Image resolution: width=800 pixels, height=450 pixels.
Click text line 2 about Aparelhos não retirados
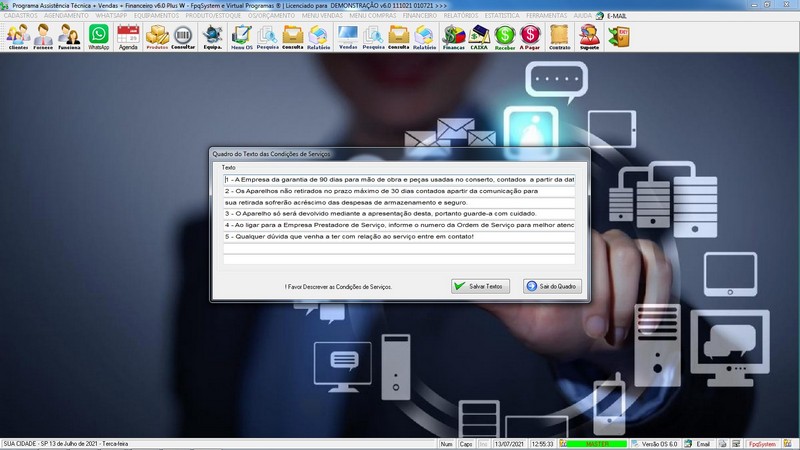pos(399,191)
